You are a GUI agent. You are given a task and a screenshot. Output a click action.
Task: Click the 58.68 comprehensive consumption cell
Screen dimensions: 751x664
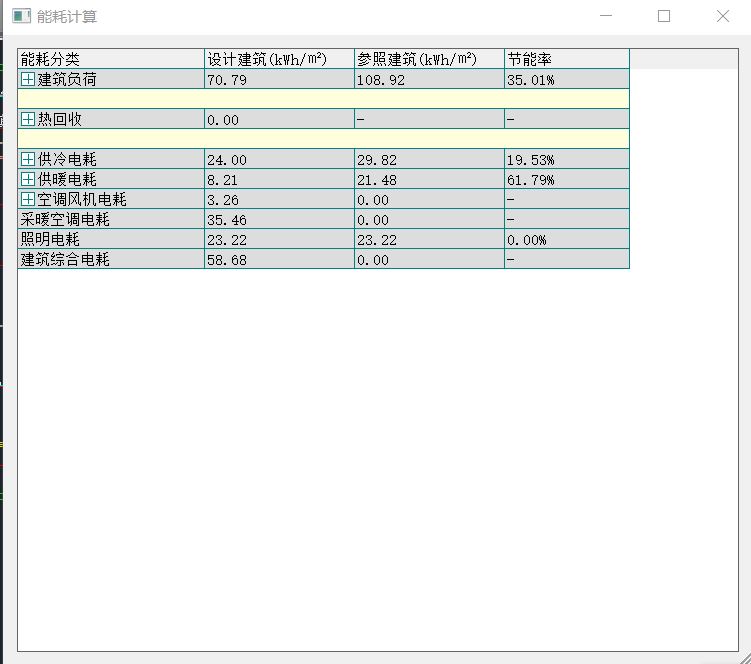pos(278,260)
